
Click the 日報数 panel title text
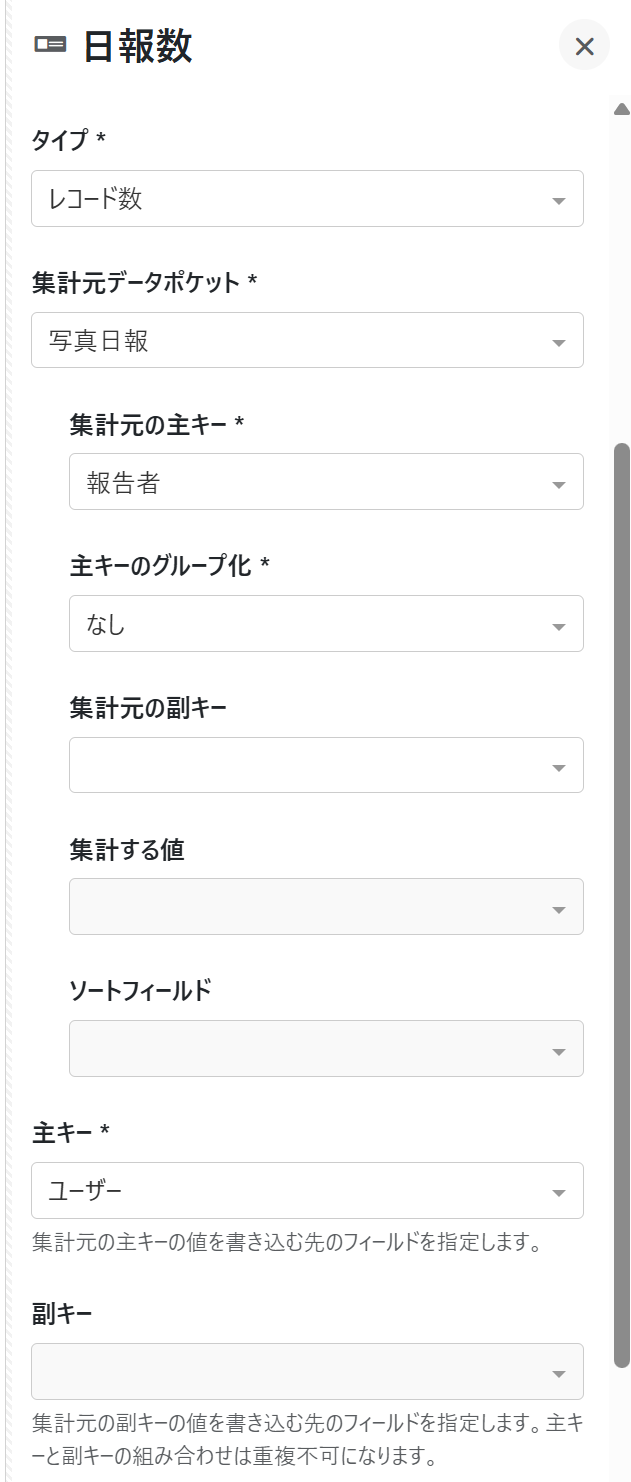tap(137, 46)
